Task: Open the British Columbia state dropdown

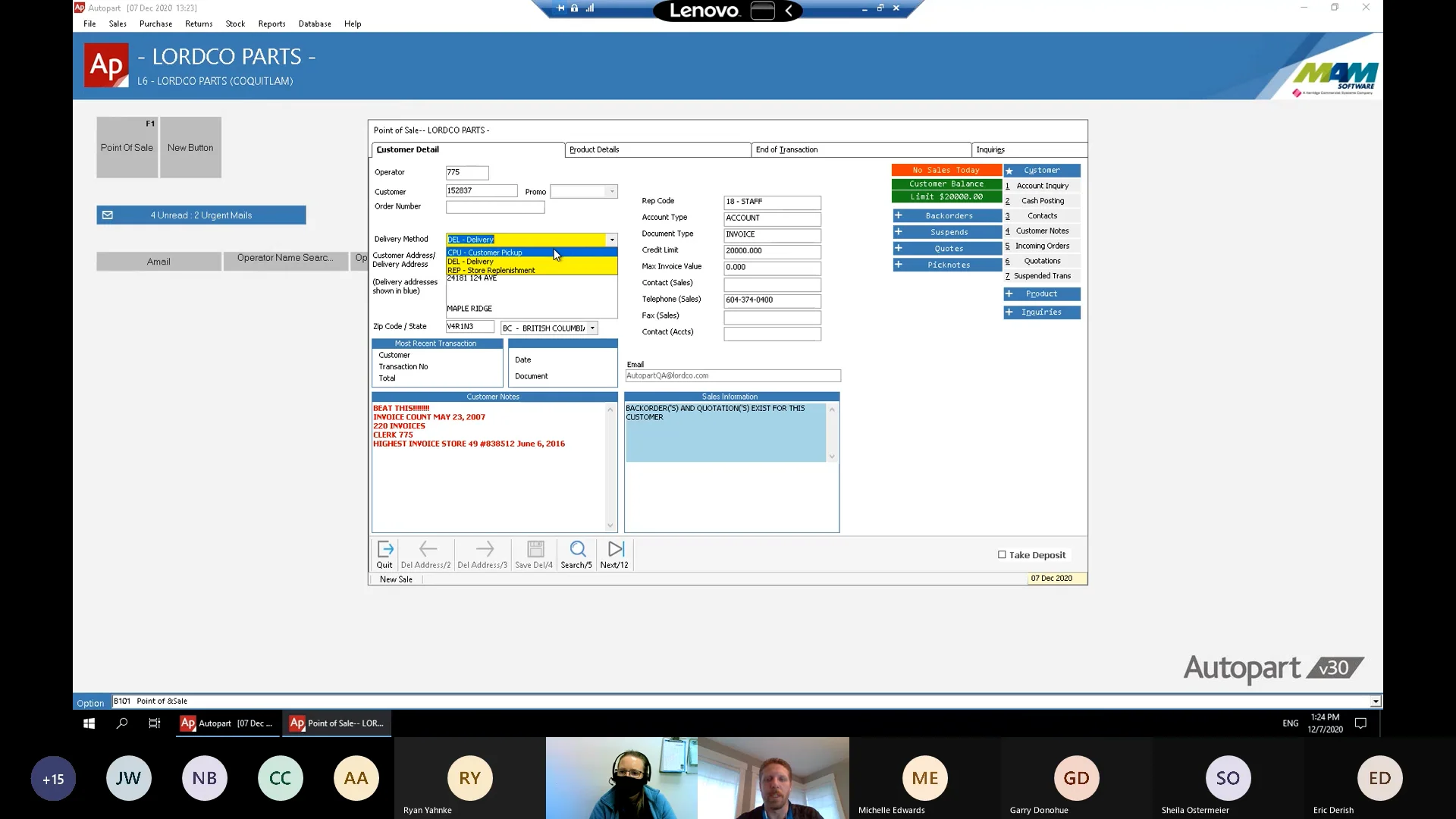Action: click(591, 328)
